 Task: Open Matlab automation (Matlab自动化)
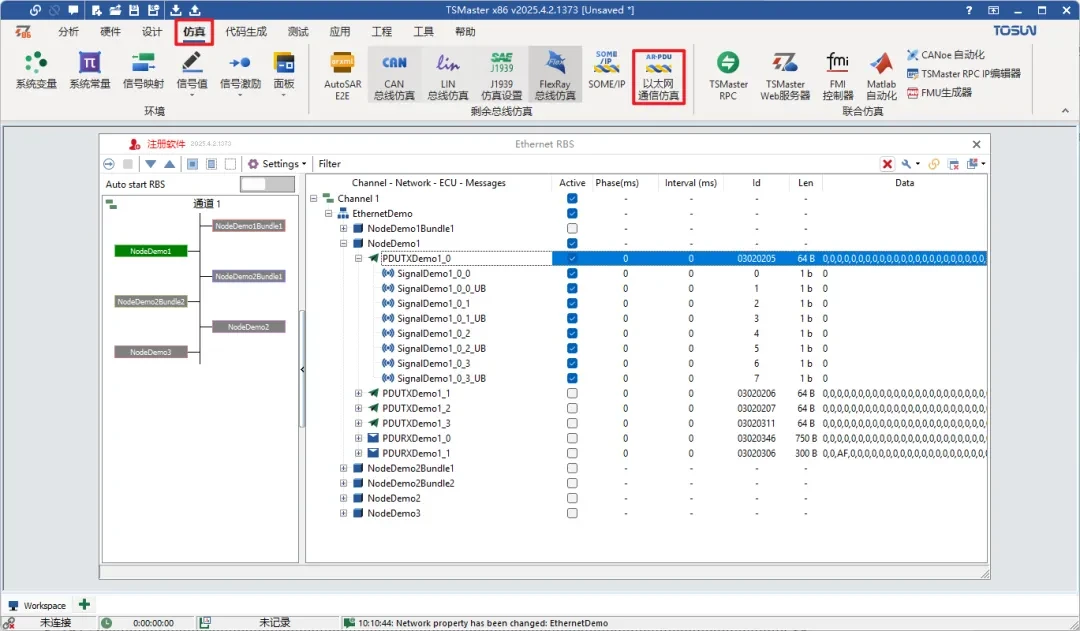click(x=881, y=75)
